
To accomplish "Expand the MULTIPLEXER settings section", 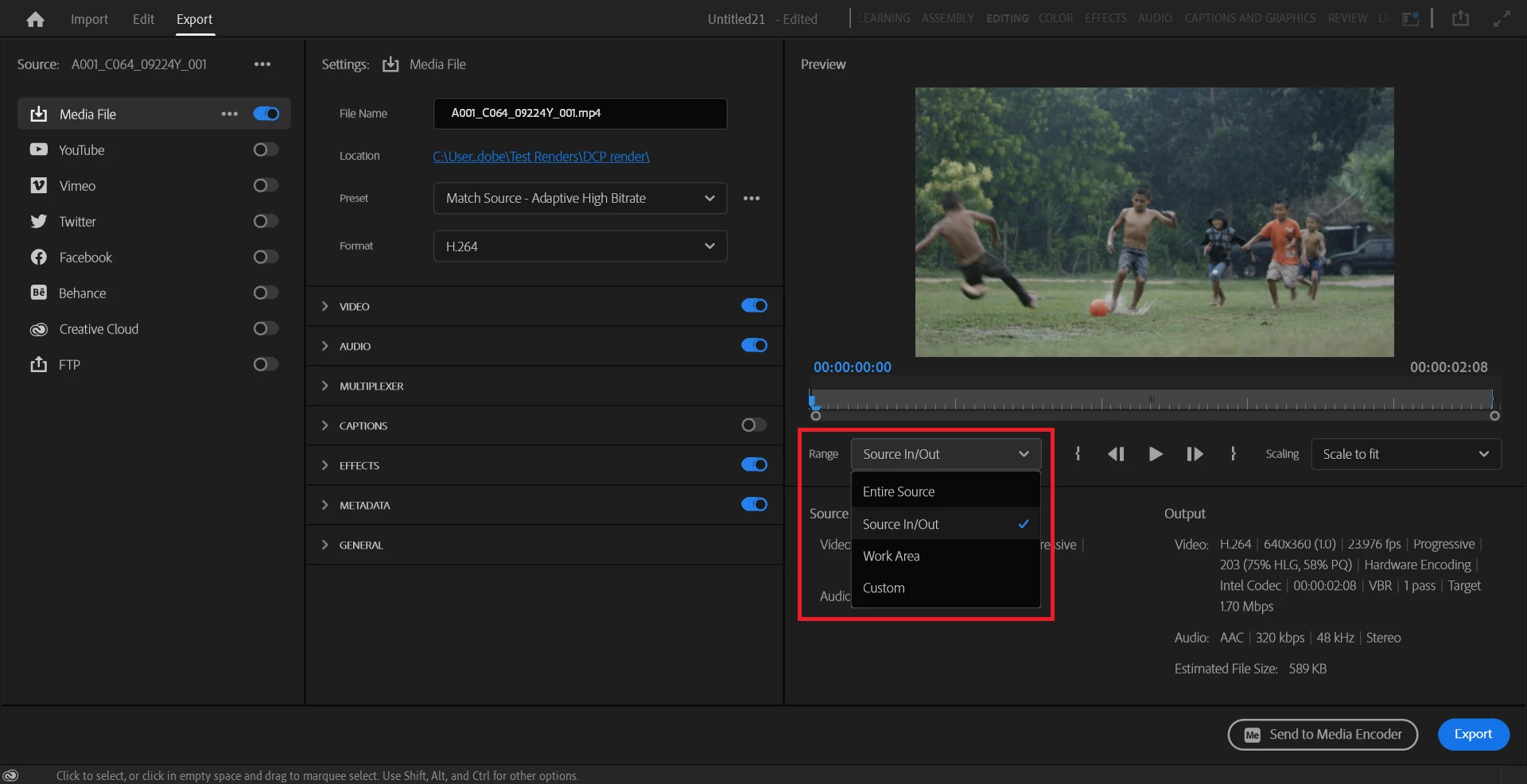I will point(324,386).
